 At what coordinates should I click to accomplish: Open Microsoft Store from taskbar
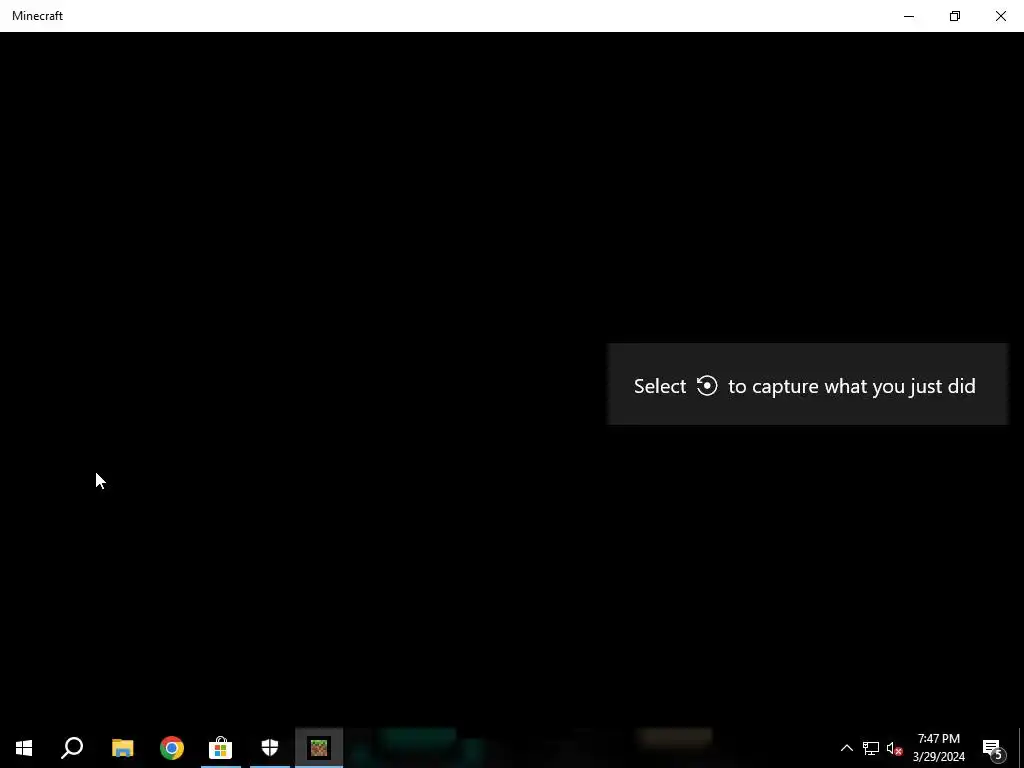coord(221,748)
